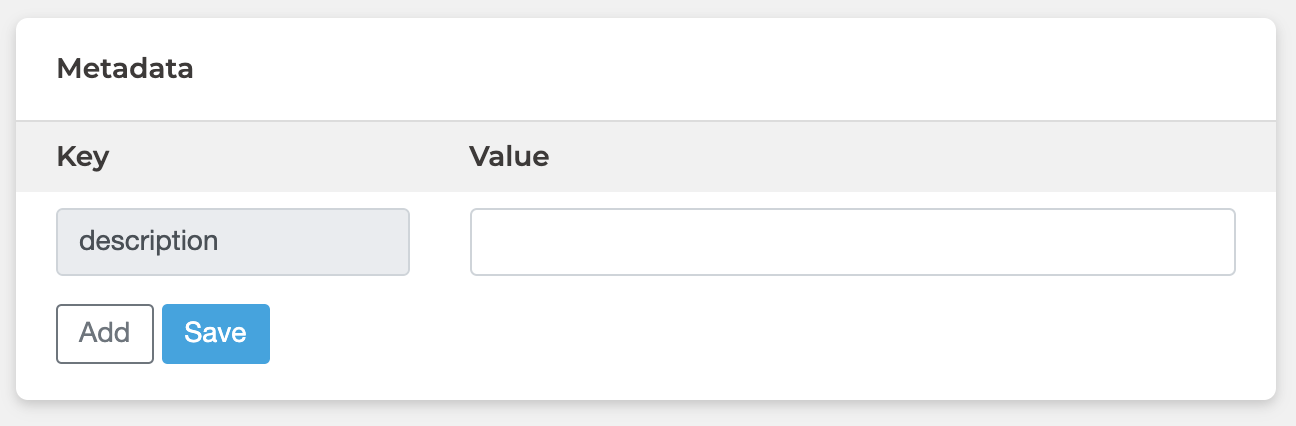Screen dimensions: 1296x426
Task: Hit the outlined Add button beside Save
Action: [105, 334]
